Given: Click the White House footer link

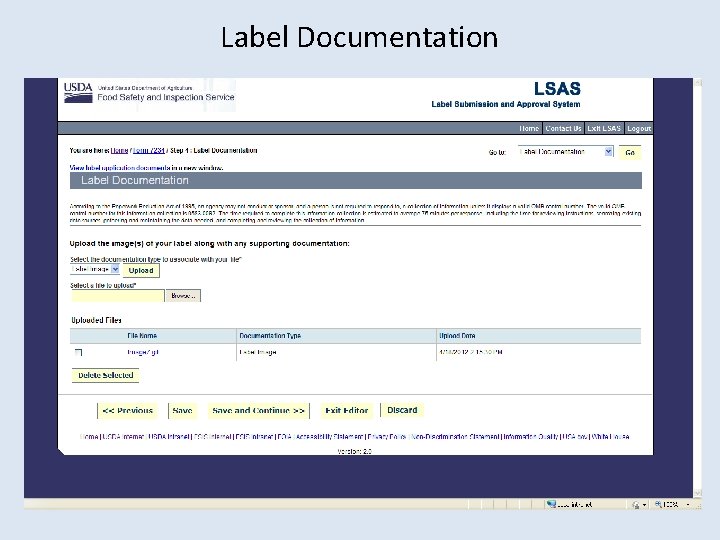Looking at the screenshot, I should click(x=610, y=437).
